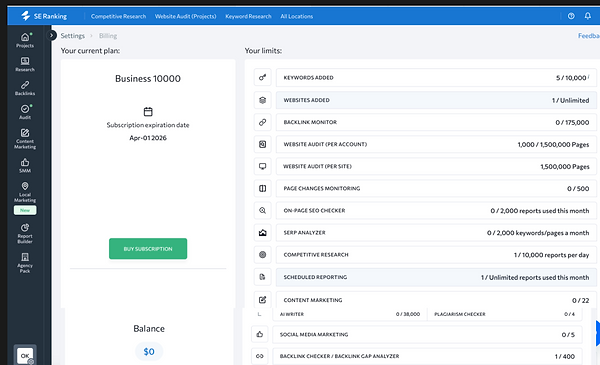Click the 5 / 10,000 keywords value
This screenshot has width=600, height=365.
point(571,78)
